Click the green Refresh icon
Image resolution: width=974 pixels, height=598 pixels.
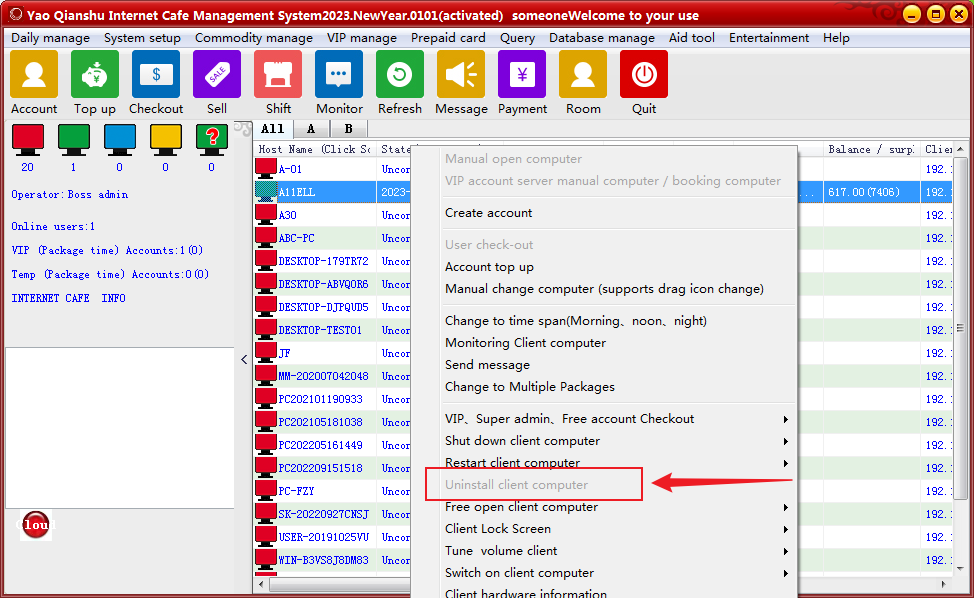point(400,75)
